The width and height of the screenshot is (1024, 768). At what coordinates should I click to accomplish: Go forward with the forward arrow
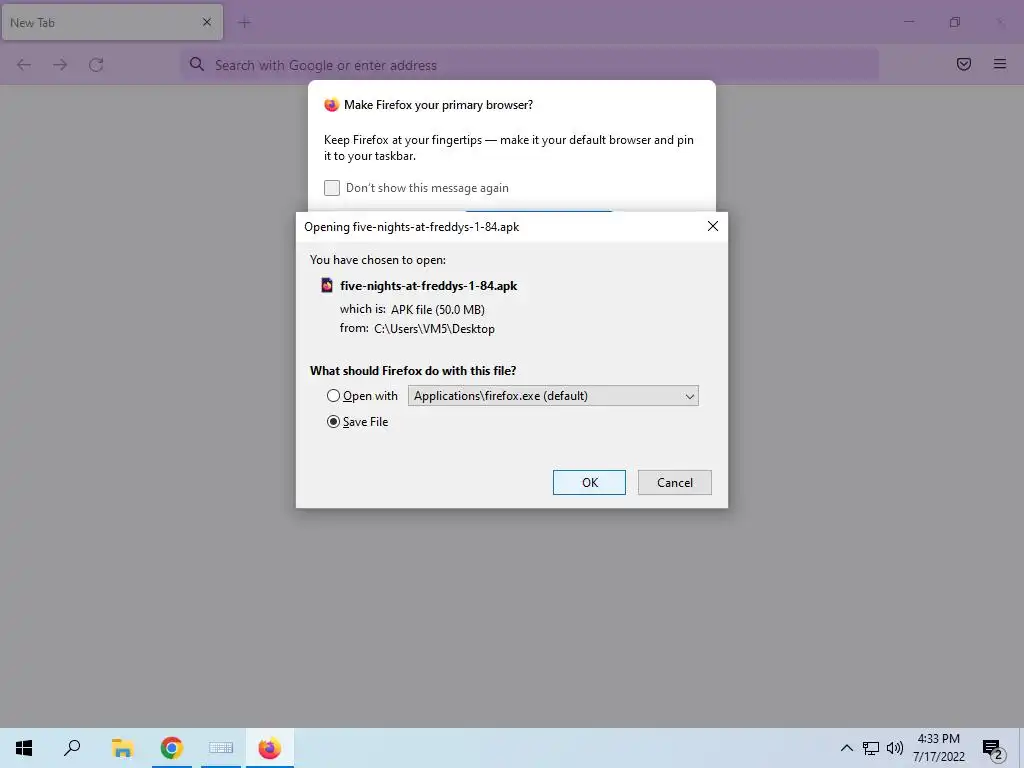click(60, 65)
